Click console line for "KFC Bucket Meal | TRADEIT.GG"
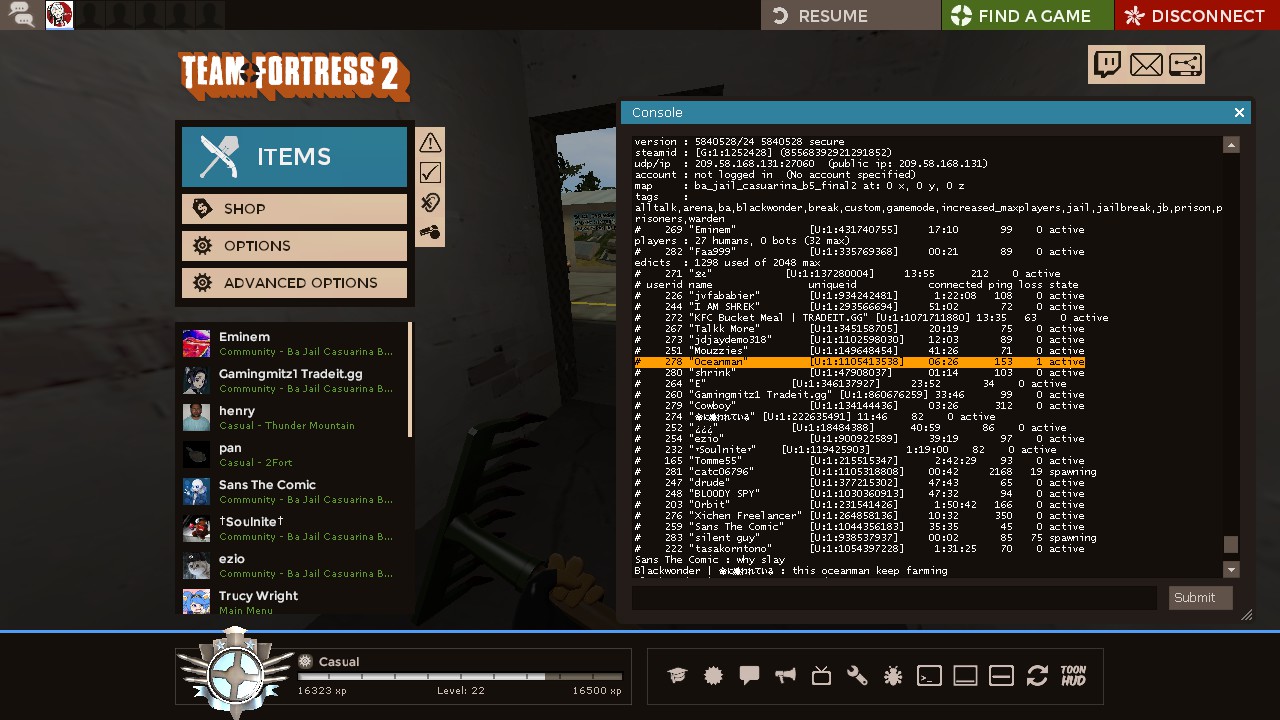Image resolution: width=1280 pixels, height=720 pixels. click(x=872, y=318)
